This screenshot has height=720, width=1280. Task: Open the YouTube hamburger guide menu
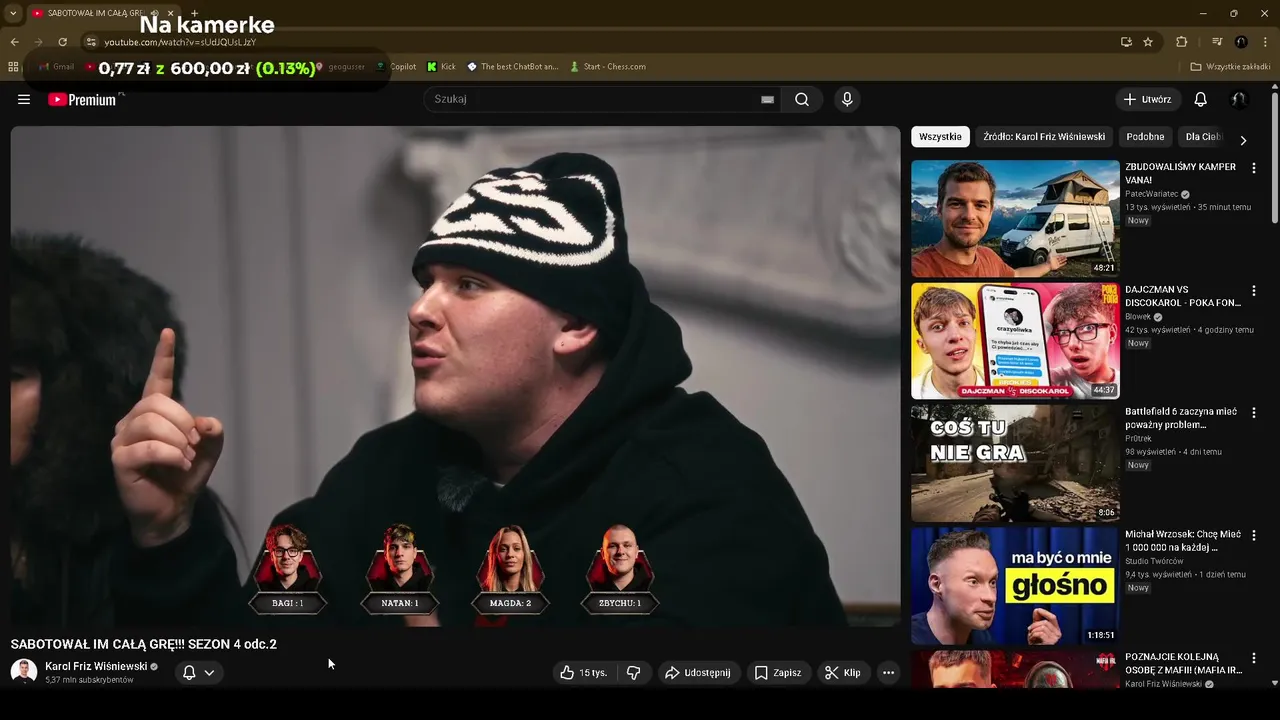(24, 99)
